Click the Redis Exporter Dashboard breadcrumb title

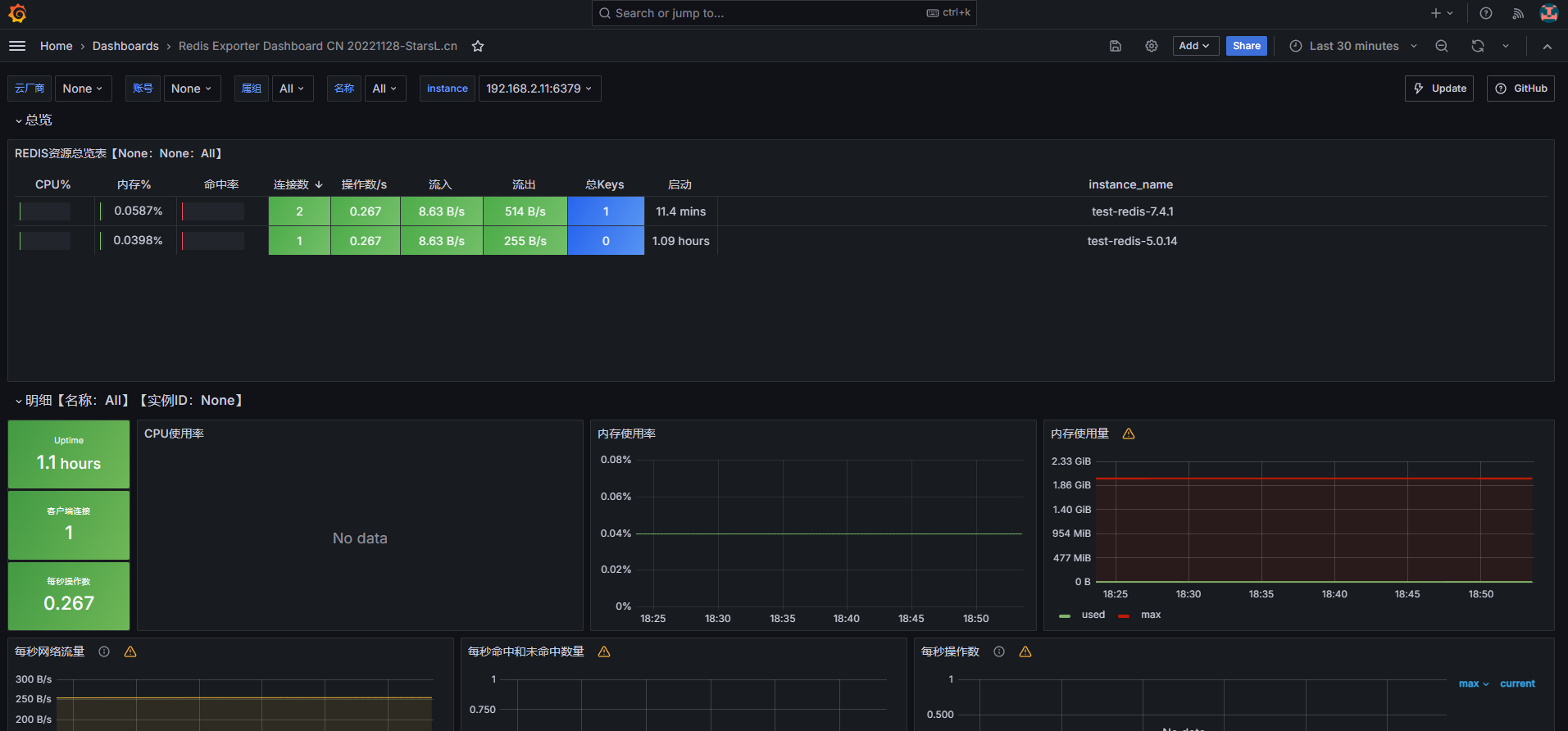point(318,46)
